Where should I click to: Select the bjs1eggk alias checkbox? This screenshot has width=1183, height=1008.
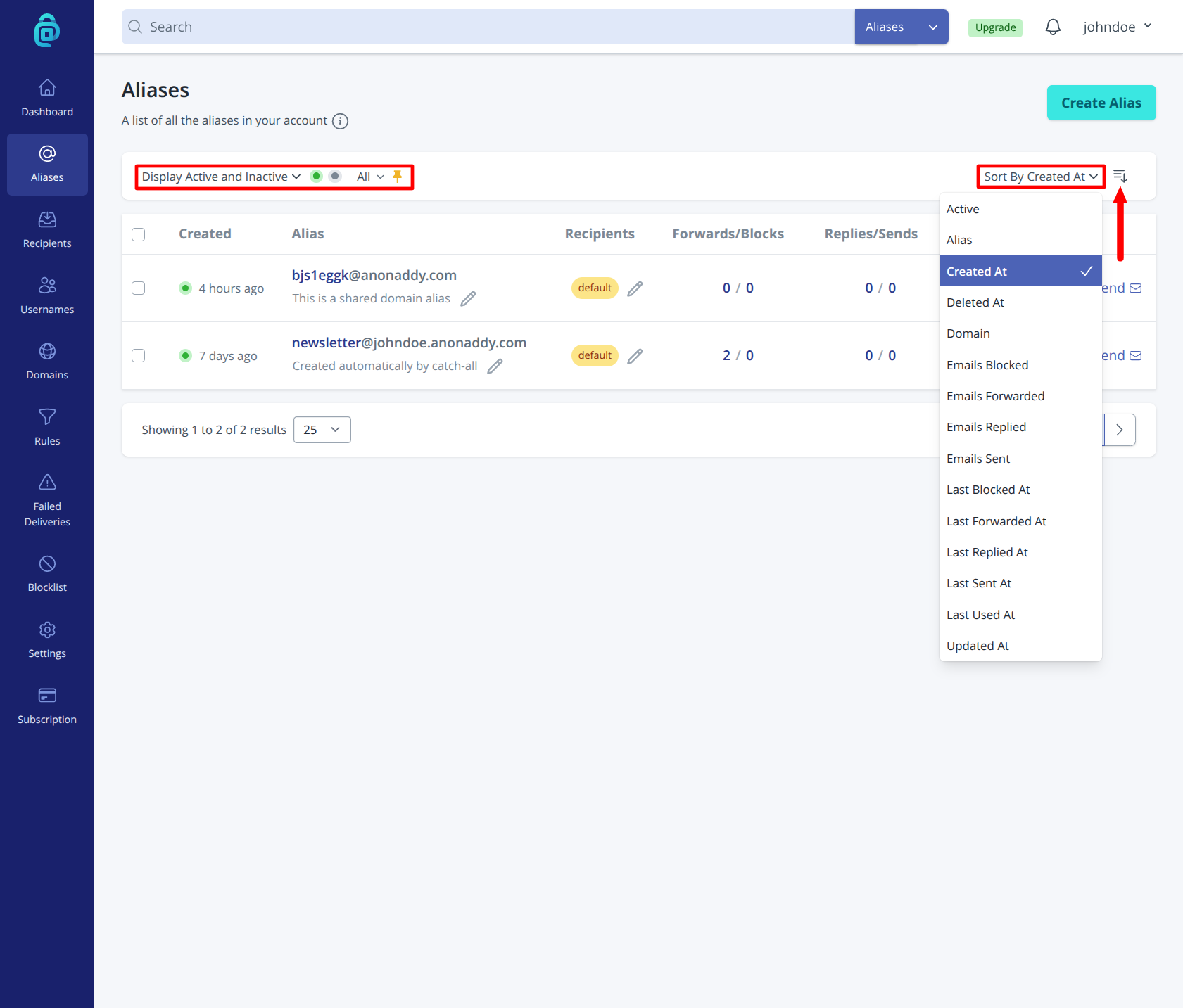[x=139, y=288]
